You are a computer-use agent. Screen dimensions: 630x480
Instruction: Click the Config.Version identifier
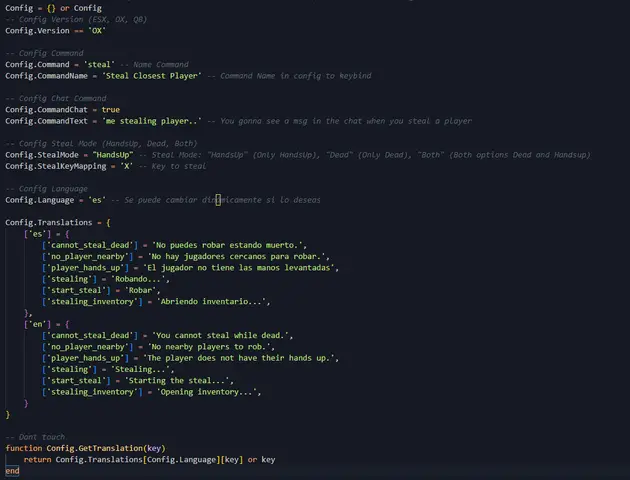tap(37, 31)
